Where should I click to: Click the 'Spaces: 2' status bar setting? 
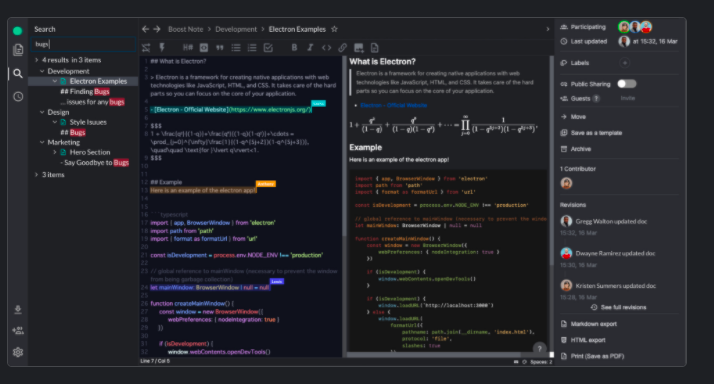(541, 362)
